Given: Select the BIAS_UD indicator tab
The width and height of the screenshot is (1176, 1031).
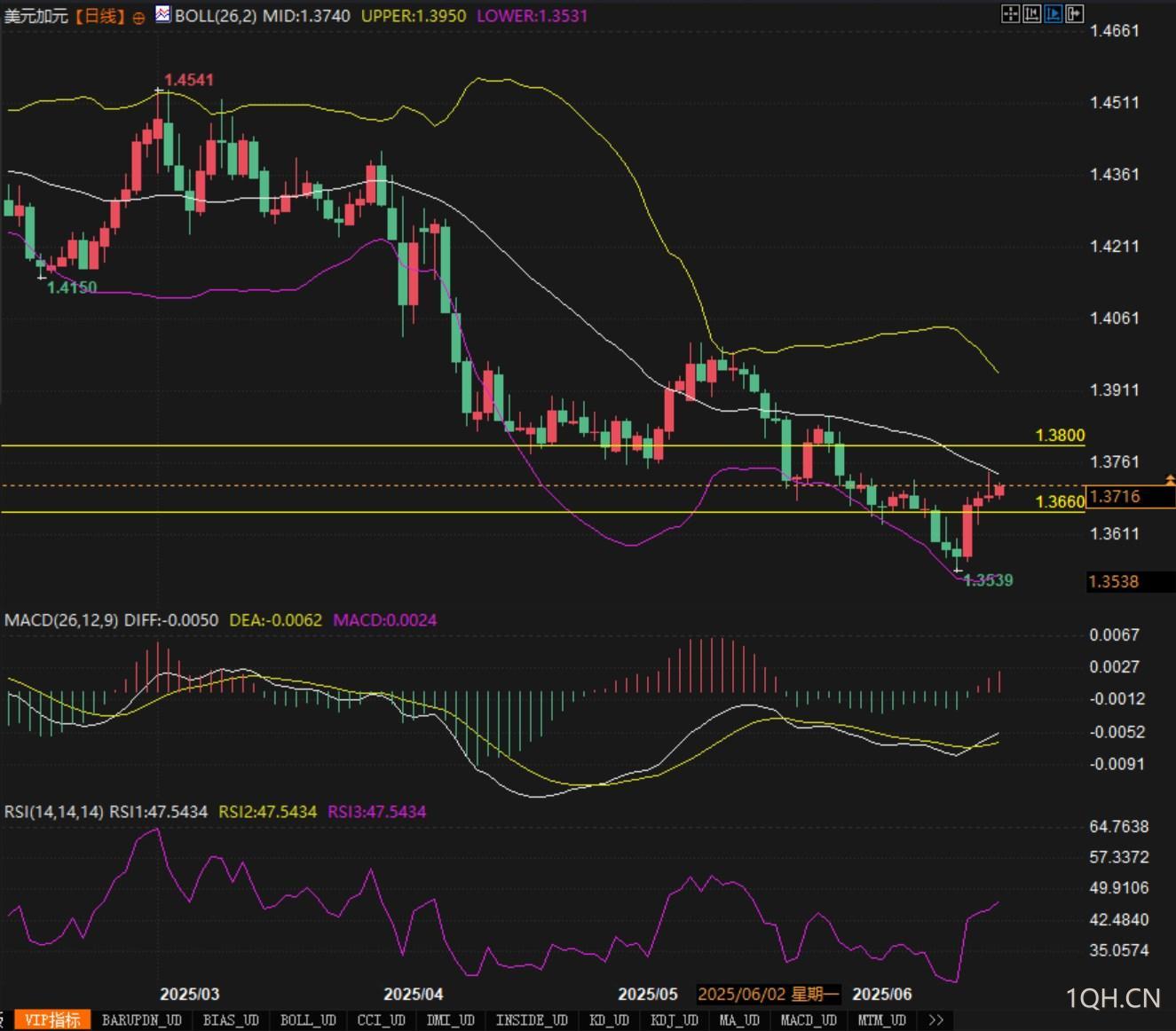Looking at the screenshot, I should pyautogui.click(x=230, y=1020).
